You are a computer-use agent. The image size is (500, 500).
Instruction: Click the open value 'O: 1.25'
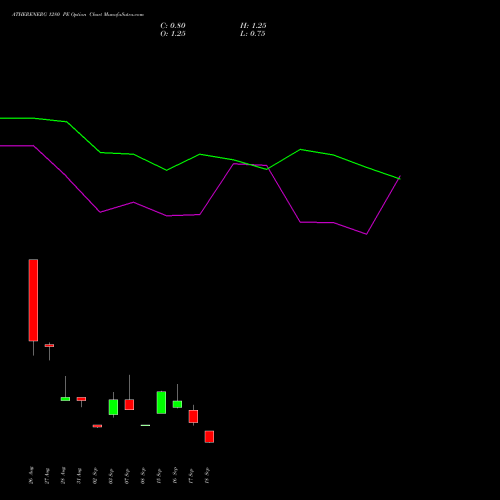(173, 34)
